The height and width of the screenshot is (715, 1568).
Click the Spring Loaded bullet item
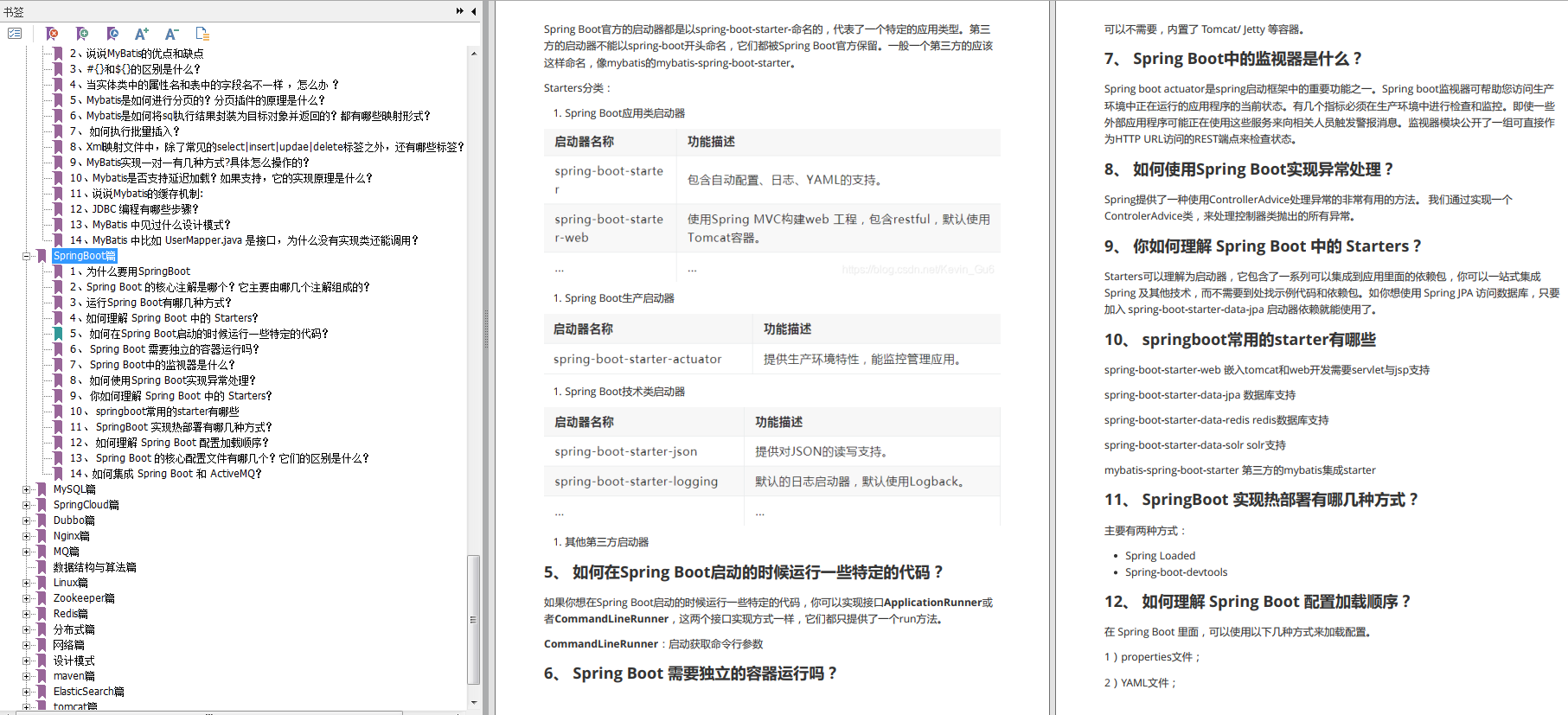pos(1160,556)
